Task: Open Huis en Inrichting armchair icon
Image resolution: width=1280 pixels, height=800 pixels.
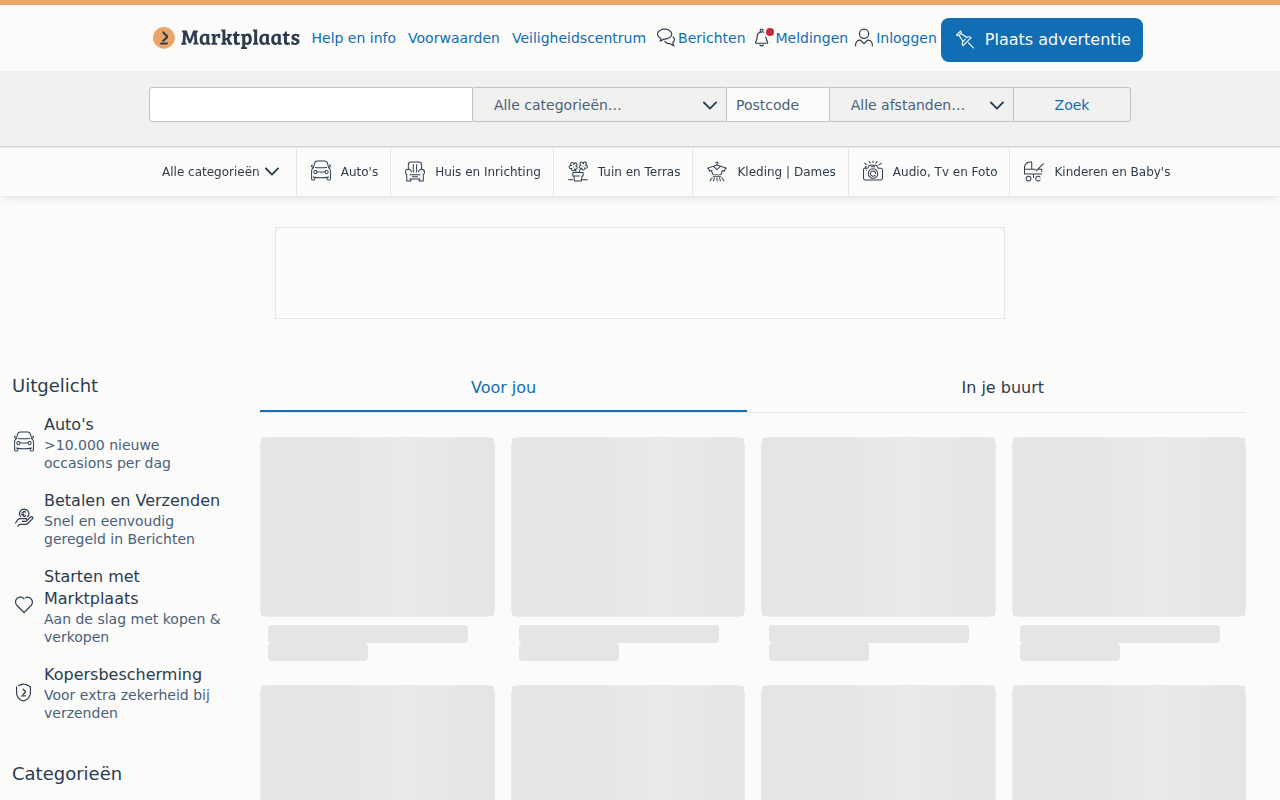Action: (415, 171)
